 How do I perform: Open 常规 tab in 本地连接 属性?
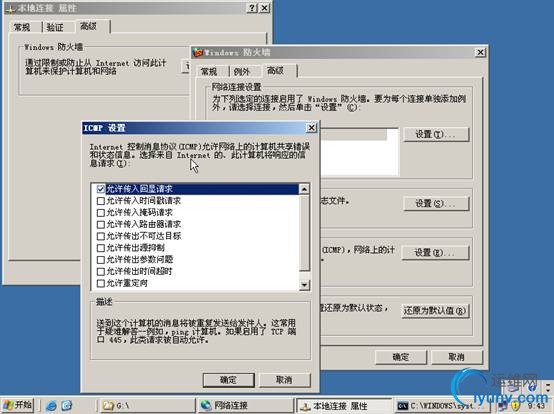(x=22, y=27)
